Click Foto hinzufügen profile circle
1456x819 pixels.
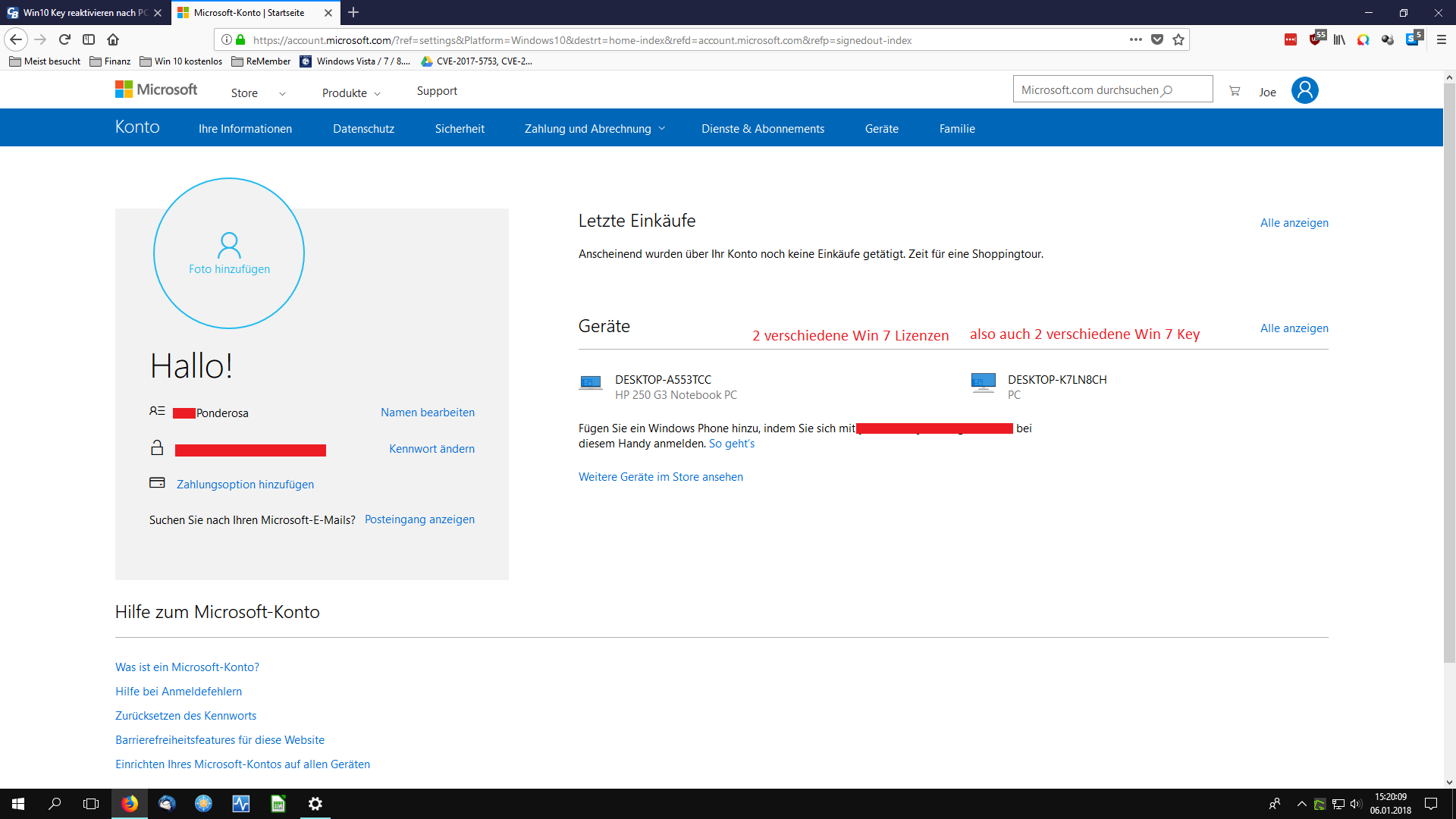[229, 253]
